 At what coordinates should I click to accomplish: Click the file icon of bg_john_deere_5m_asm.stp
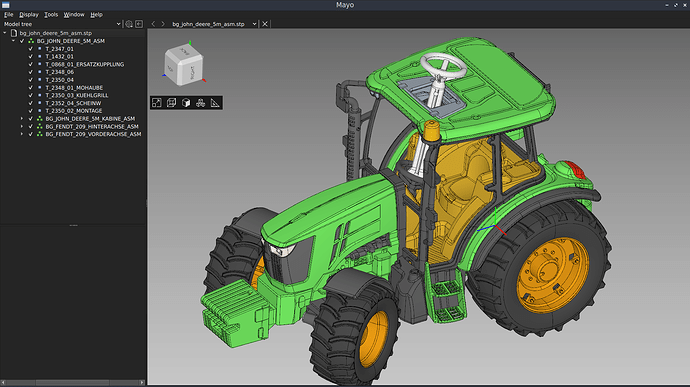click(14, 33)
